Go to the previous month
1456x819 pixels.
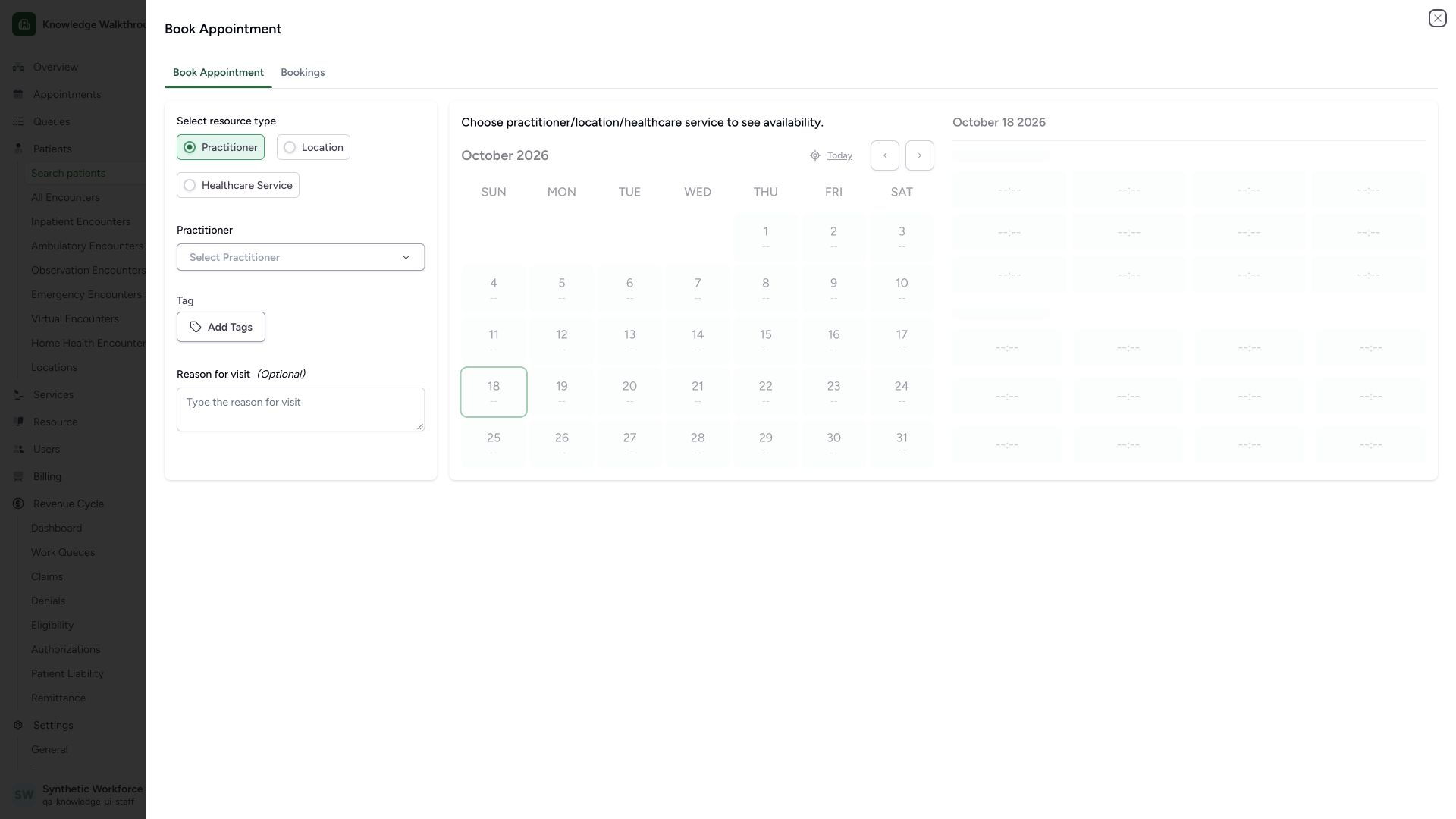click(x=885, y=155)
